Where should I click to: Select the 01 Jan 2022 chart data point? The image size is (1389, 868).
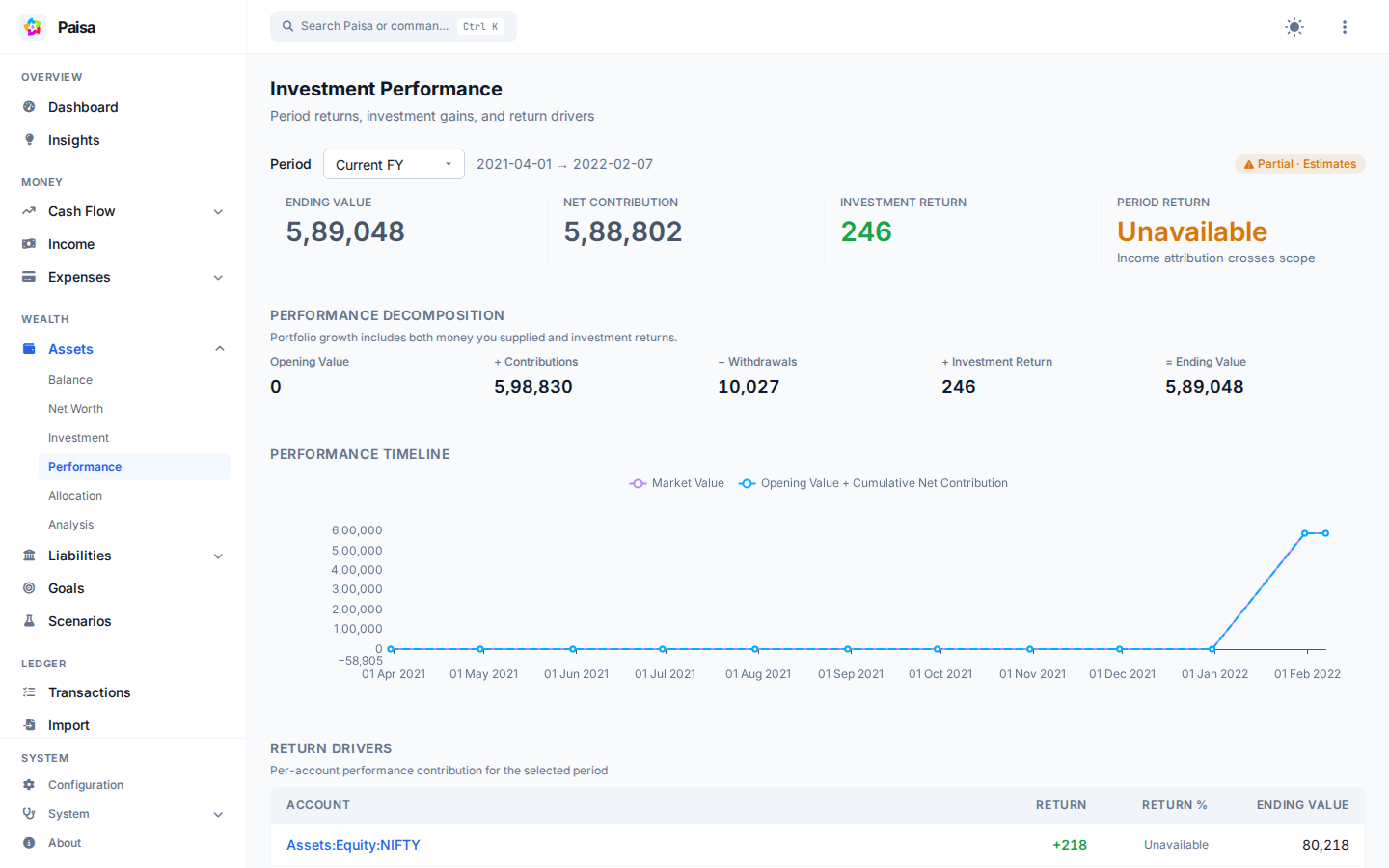pyautogui.click(x=1212, y=649)
